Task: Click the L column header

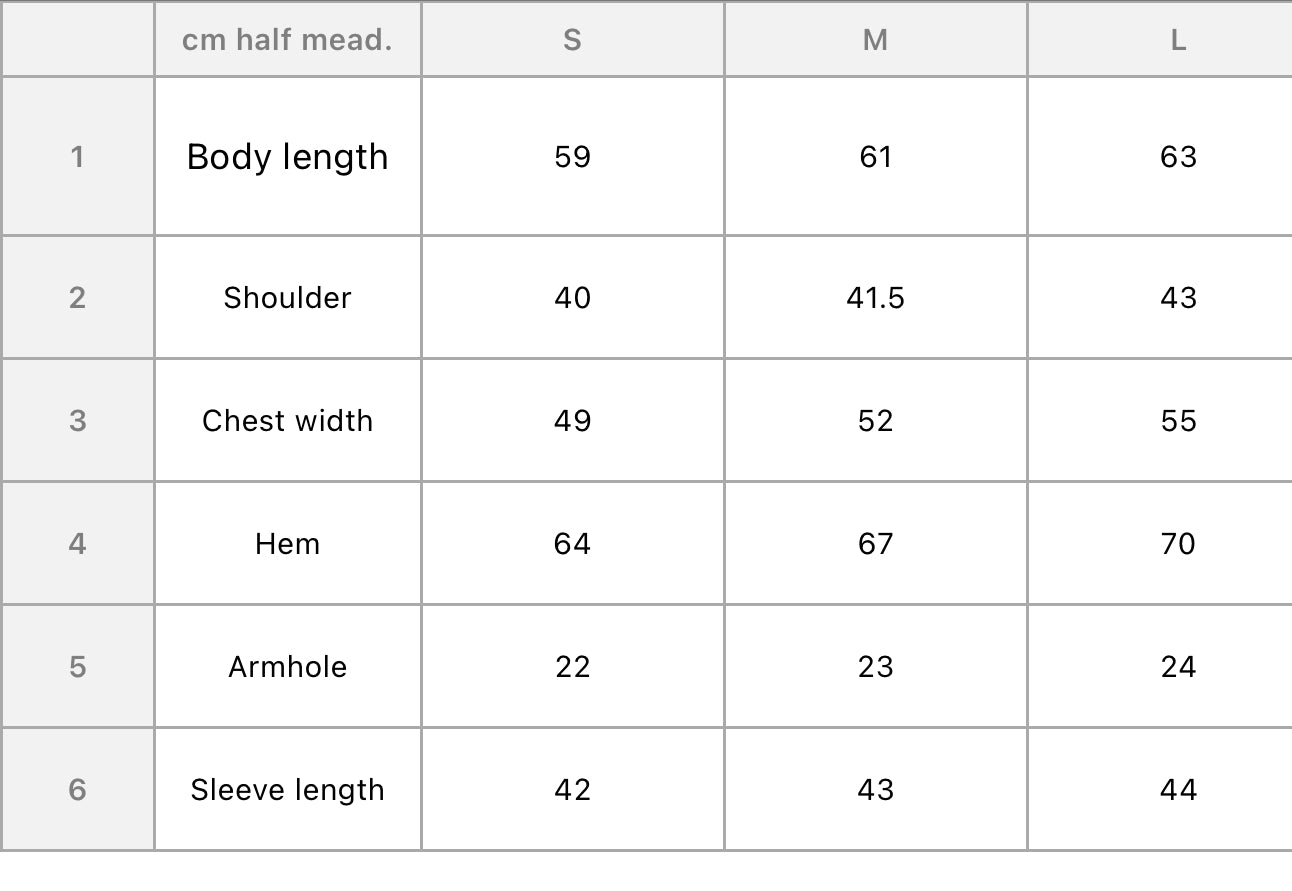Action: [1160, 39]
